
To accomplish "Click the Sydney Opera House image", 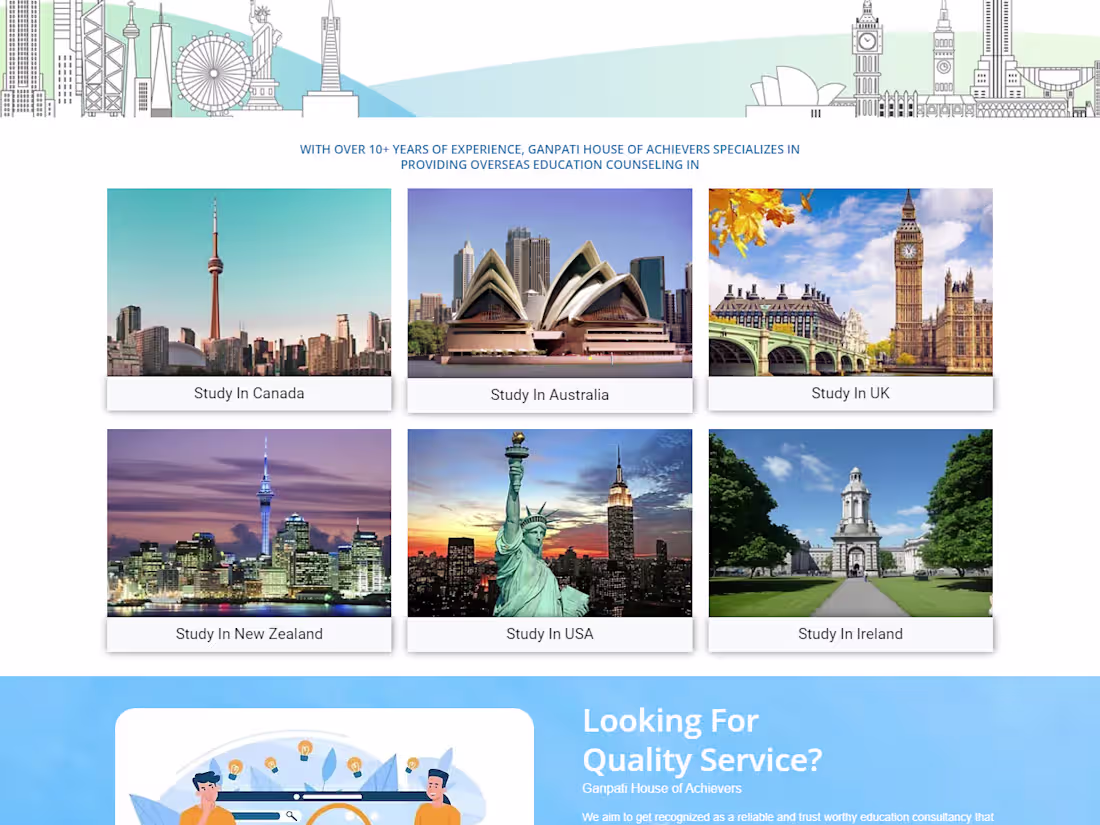I will pyautogui.click(x=549, y=282).
